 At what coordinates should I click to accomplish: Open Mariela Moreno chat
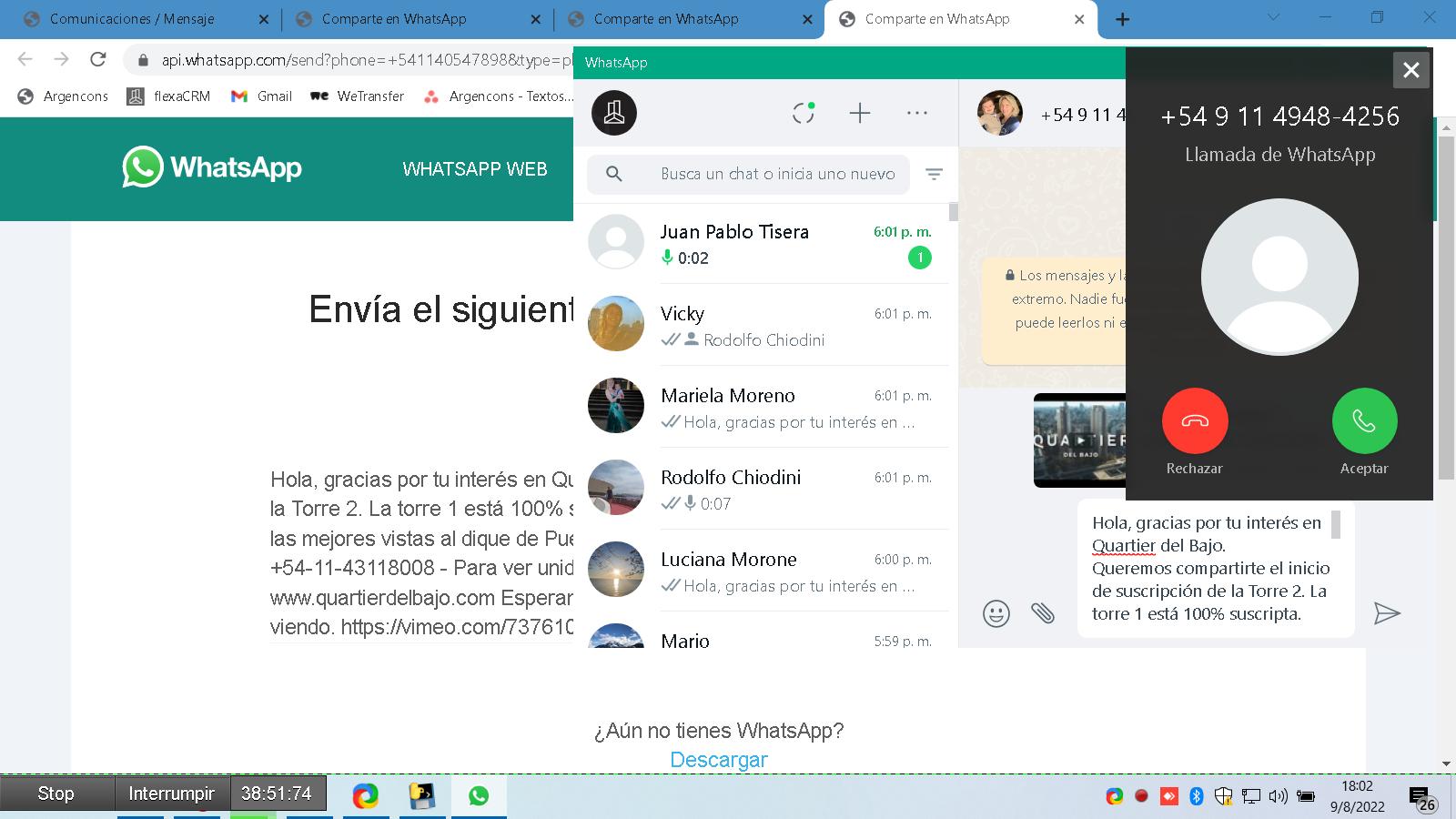(x=761, y=407)
